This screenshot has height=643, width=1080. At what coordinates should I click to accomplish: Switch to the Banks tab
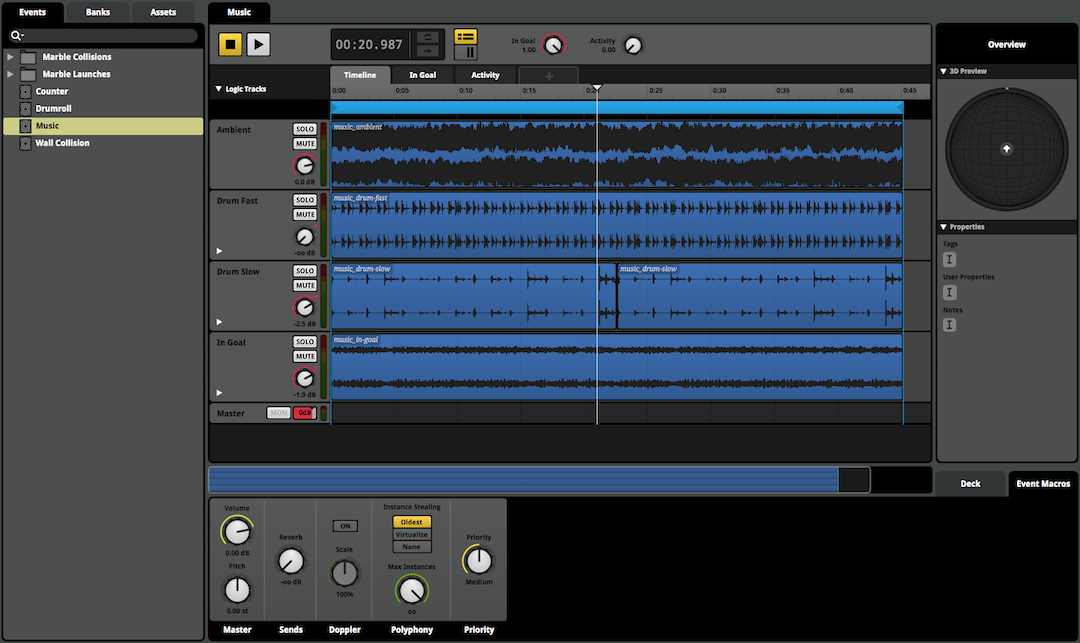point(98,12)
